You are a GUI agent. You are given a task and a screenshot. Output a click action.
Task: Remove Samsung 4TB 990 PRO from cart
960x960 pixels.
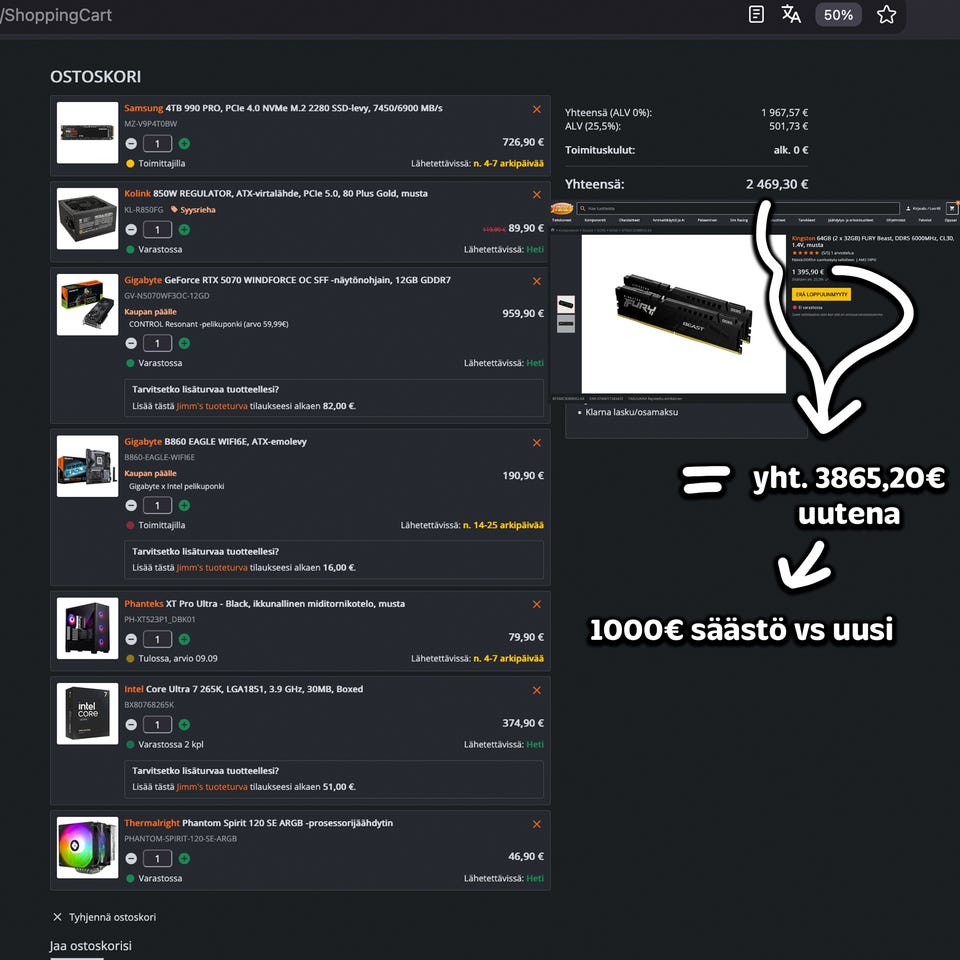(x=536, y=109)
